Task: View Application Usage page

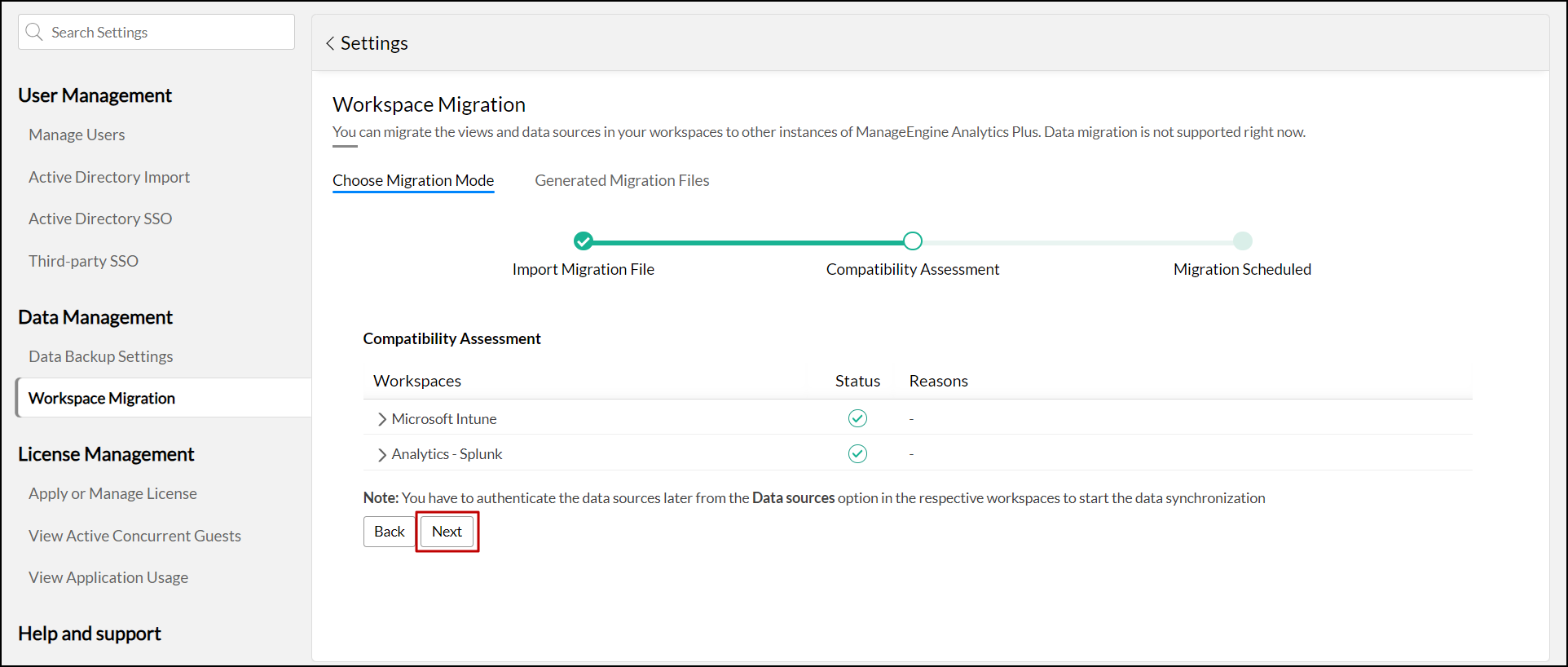Action: click(x=108, y=577)
